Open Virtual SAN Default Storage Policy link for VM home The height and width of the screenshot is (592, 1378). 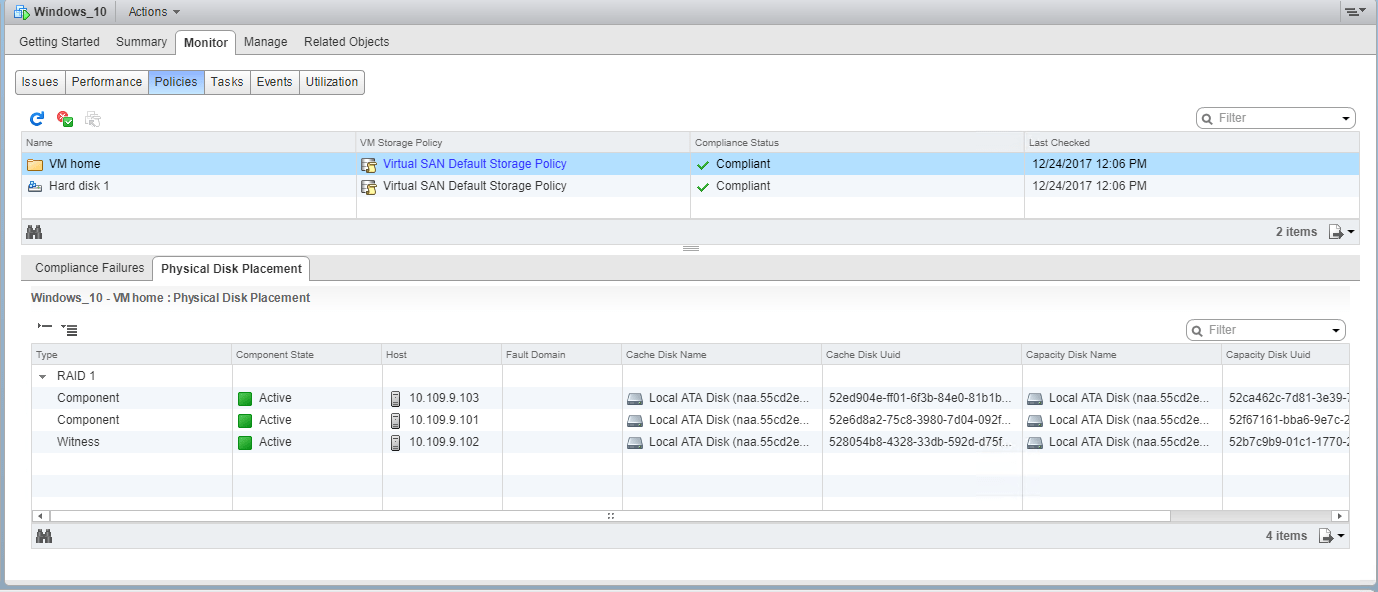[474, 164]
